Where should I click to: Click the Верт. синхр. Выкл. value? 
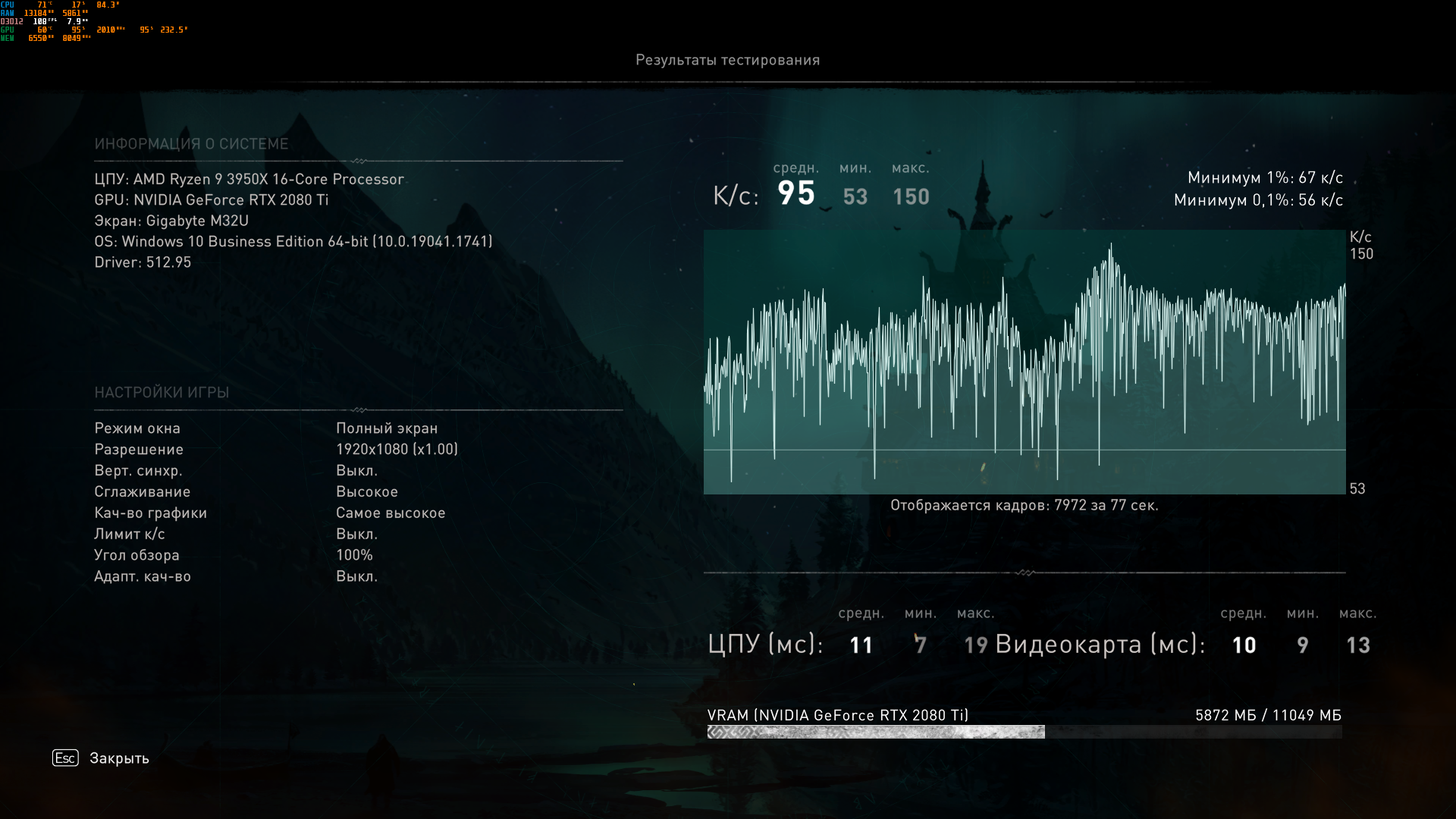[356, 470]
